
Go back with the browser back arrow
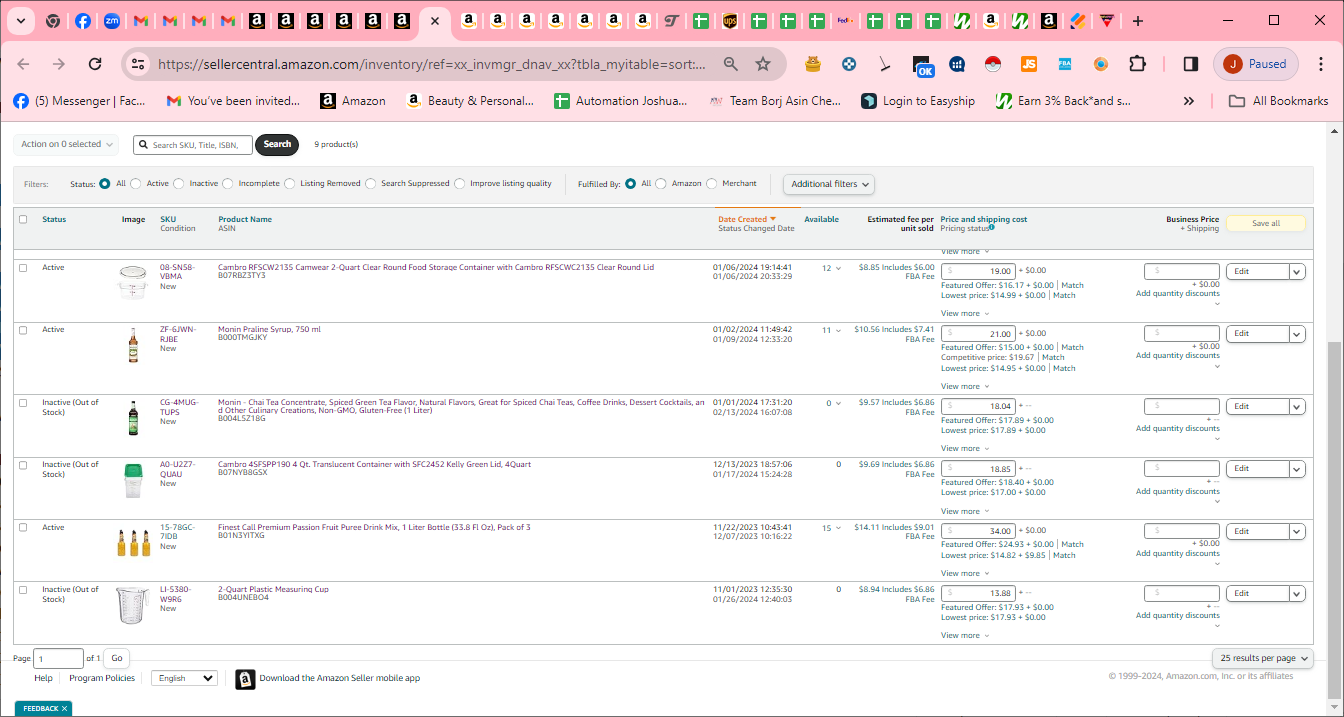coord(24,64)
